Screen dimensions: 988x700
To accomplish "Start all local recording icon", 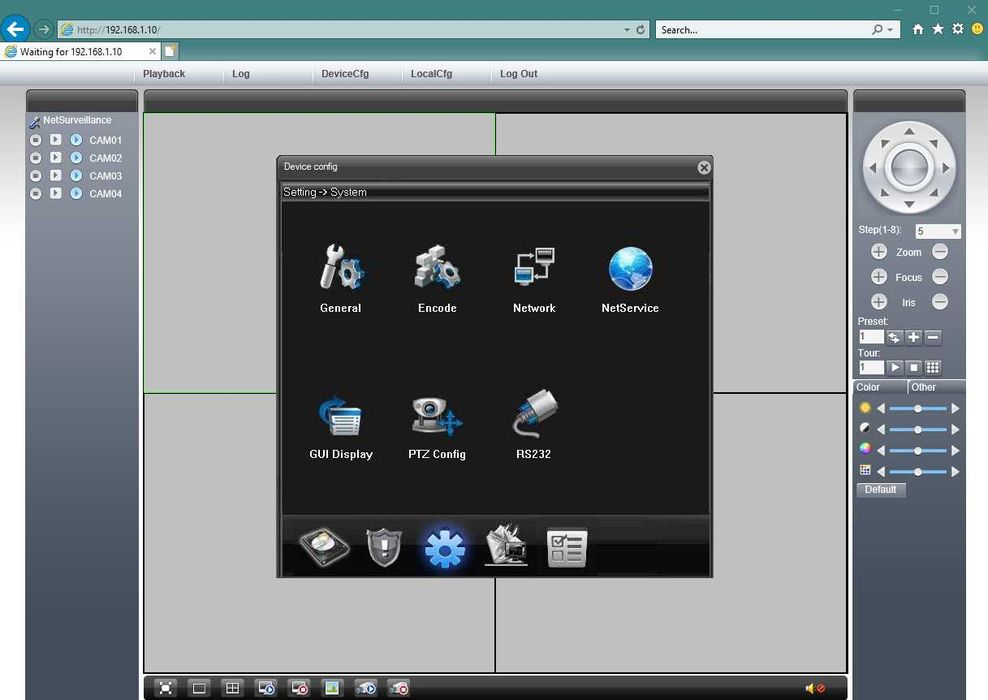I will (365, 688).
